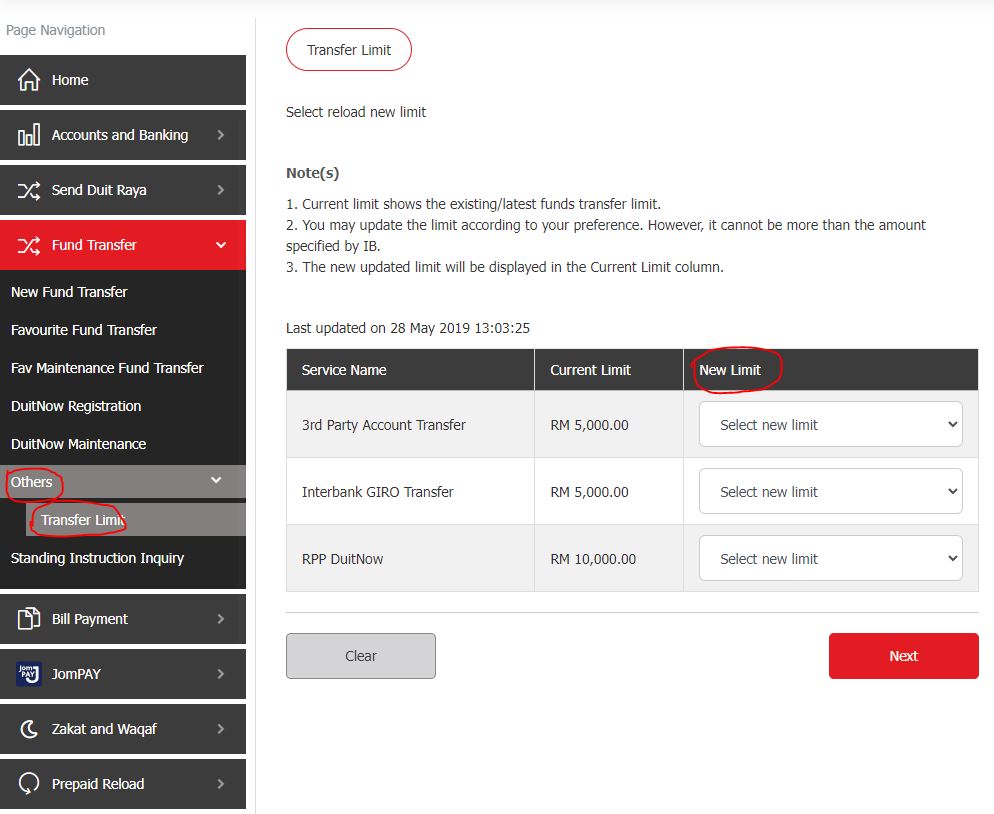Collapse Fund Transfer menu with chevron
The image size is (994, 814).
coord(221,245)
